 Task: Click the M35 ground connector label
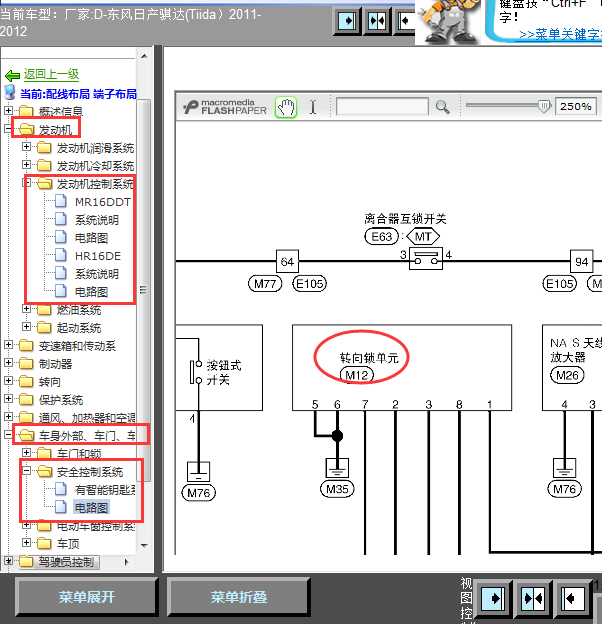(337, 489)
